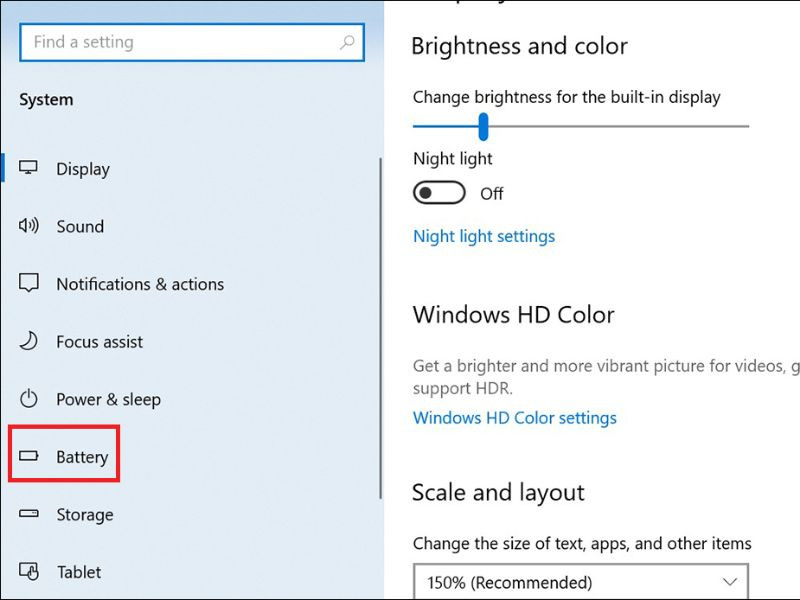
Task: Click the Battery icon in sidebar
Action: pos(29,455)
